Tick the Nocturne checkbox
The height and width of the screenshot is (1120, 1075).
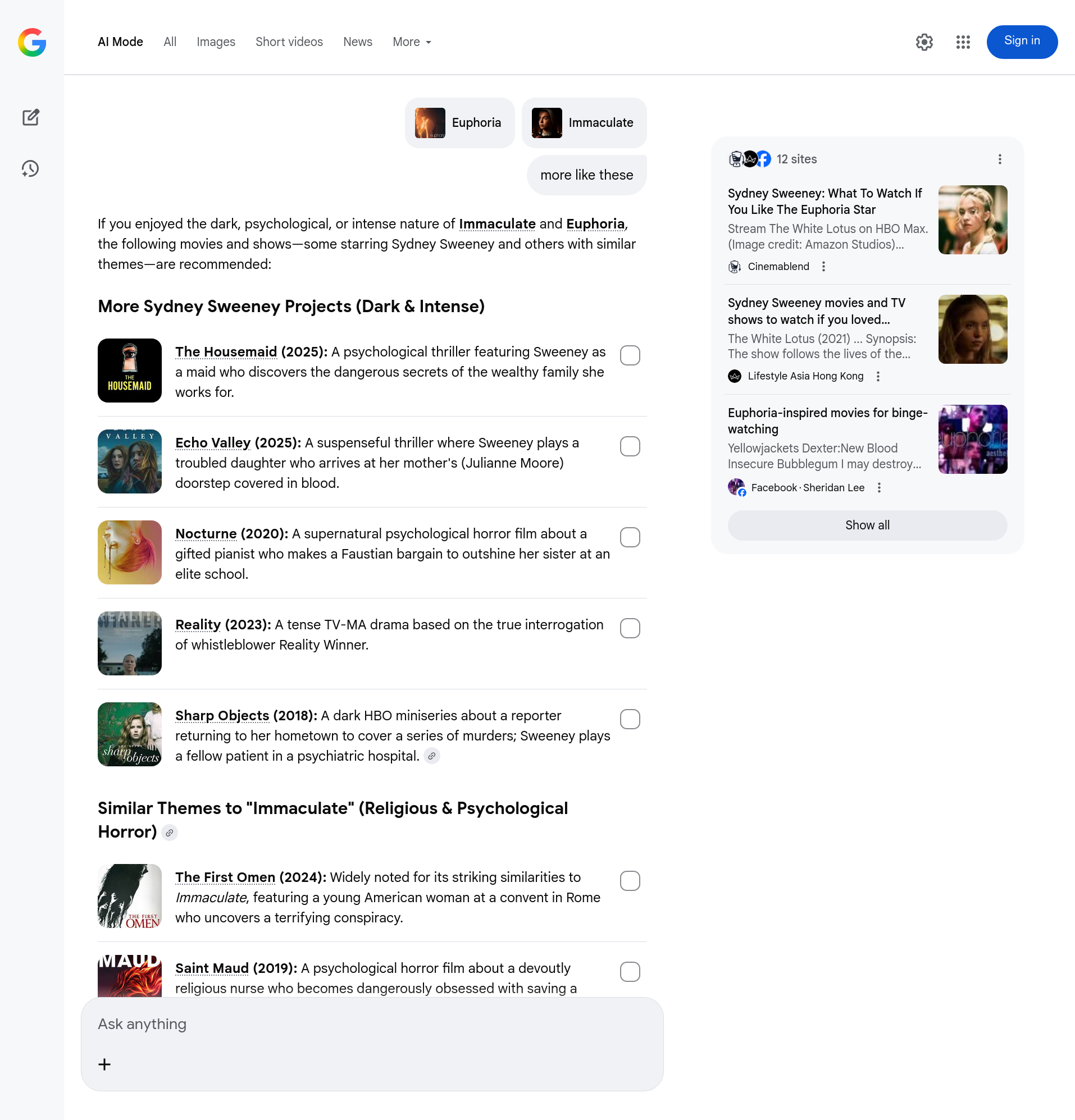(x=630, y=537)
